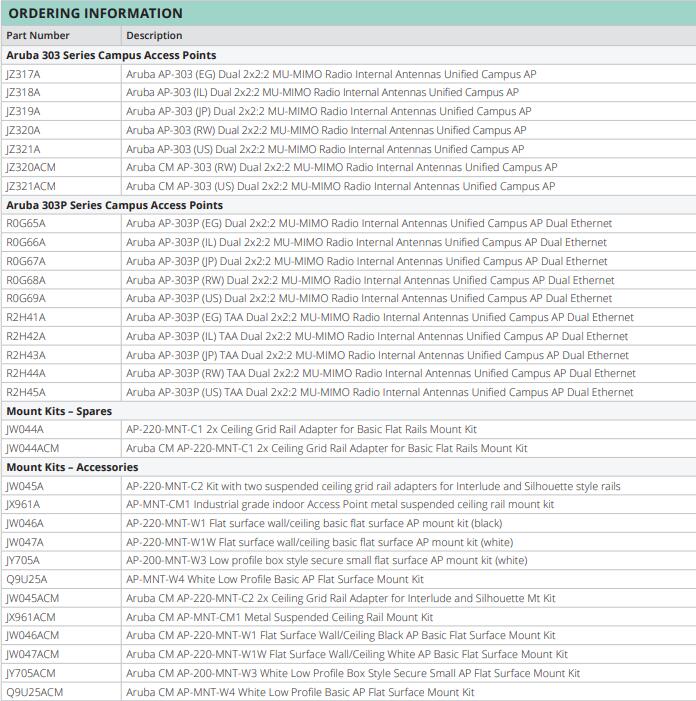Click part number JW044ACM
Viewport: 696px width, 701px height.
33,448
